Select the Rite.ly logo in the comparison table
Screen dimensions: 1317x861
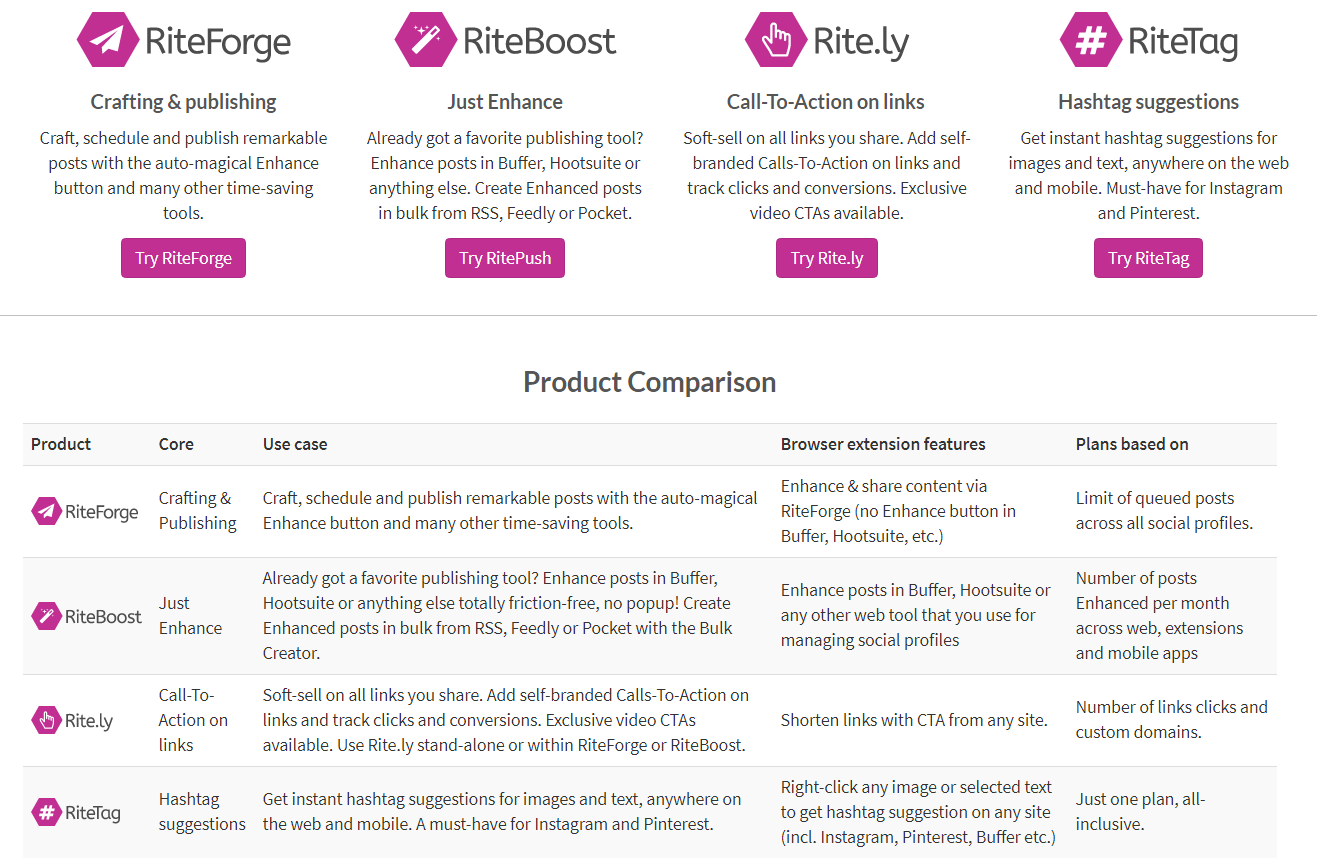pyautogui.click(x=72, y=720)
